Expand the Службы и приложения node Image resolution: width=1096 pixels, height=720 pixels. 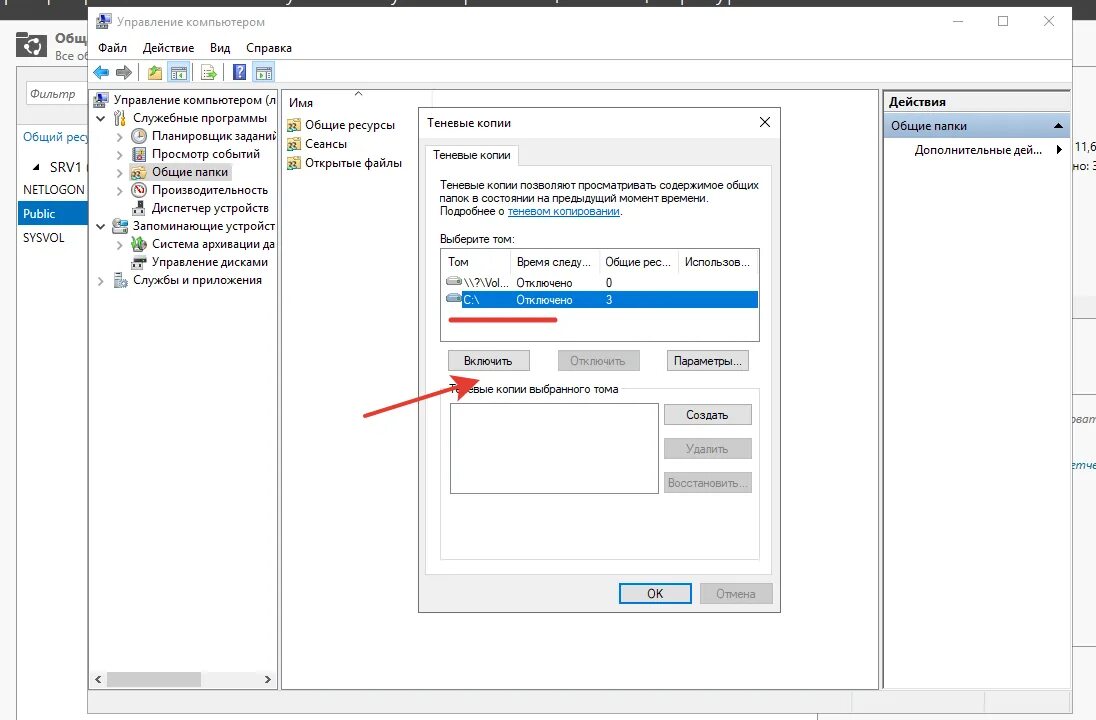point(101,281)
